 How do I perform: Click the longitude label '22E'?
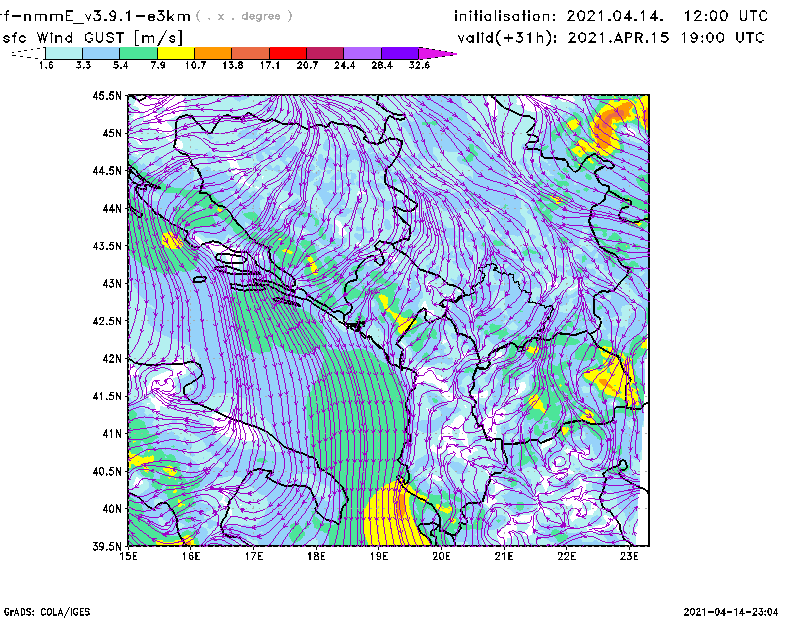567,556
